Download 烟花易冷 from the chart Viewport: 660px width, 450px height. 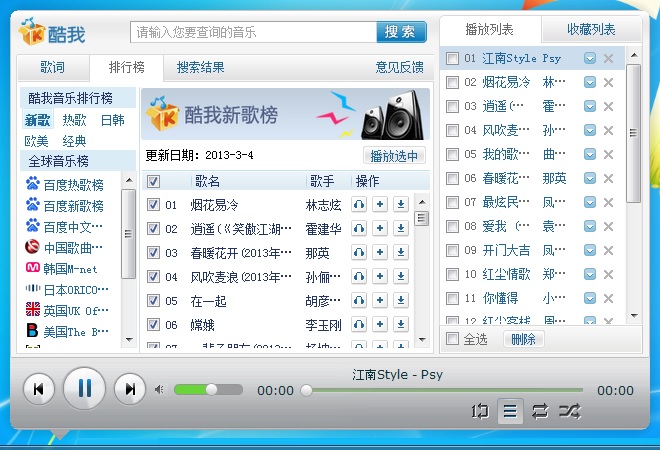click(401, 205)
